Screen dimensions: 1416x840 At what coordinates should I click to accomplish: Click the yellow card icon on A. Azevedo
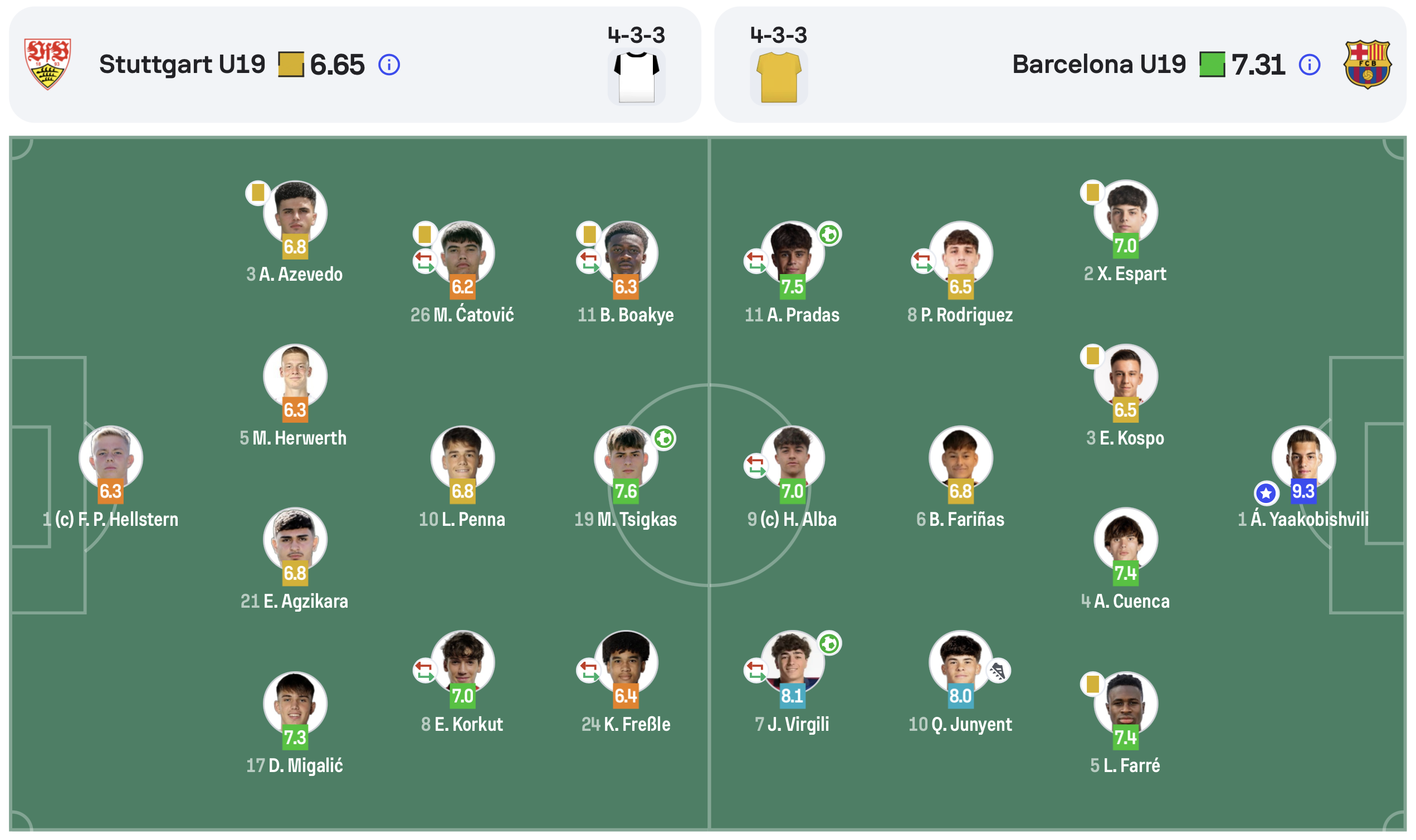[257, 193]
